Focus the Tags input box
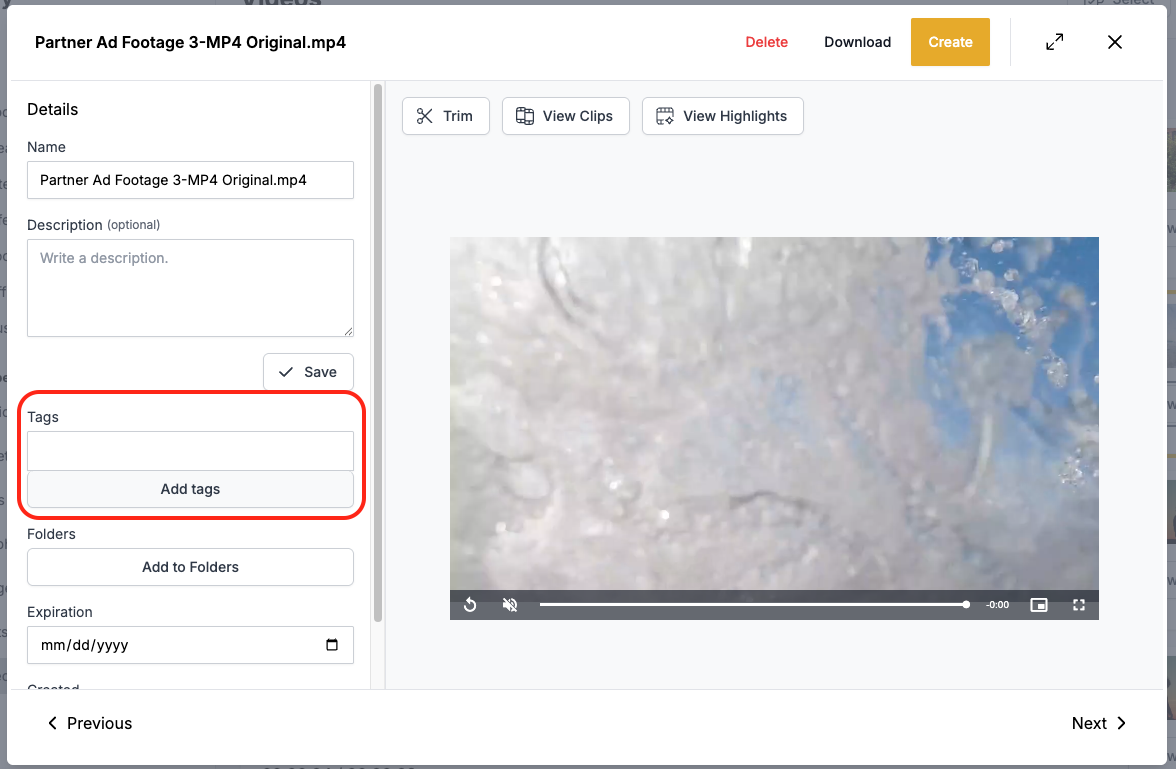 click(x=190, y=451)
